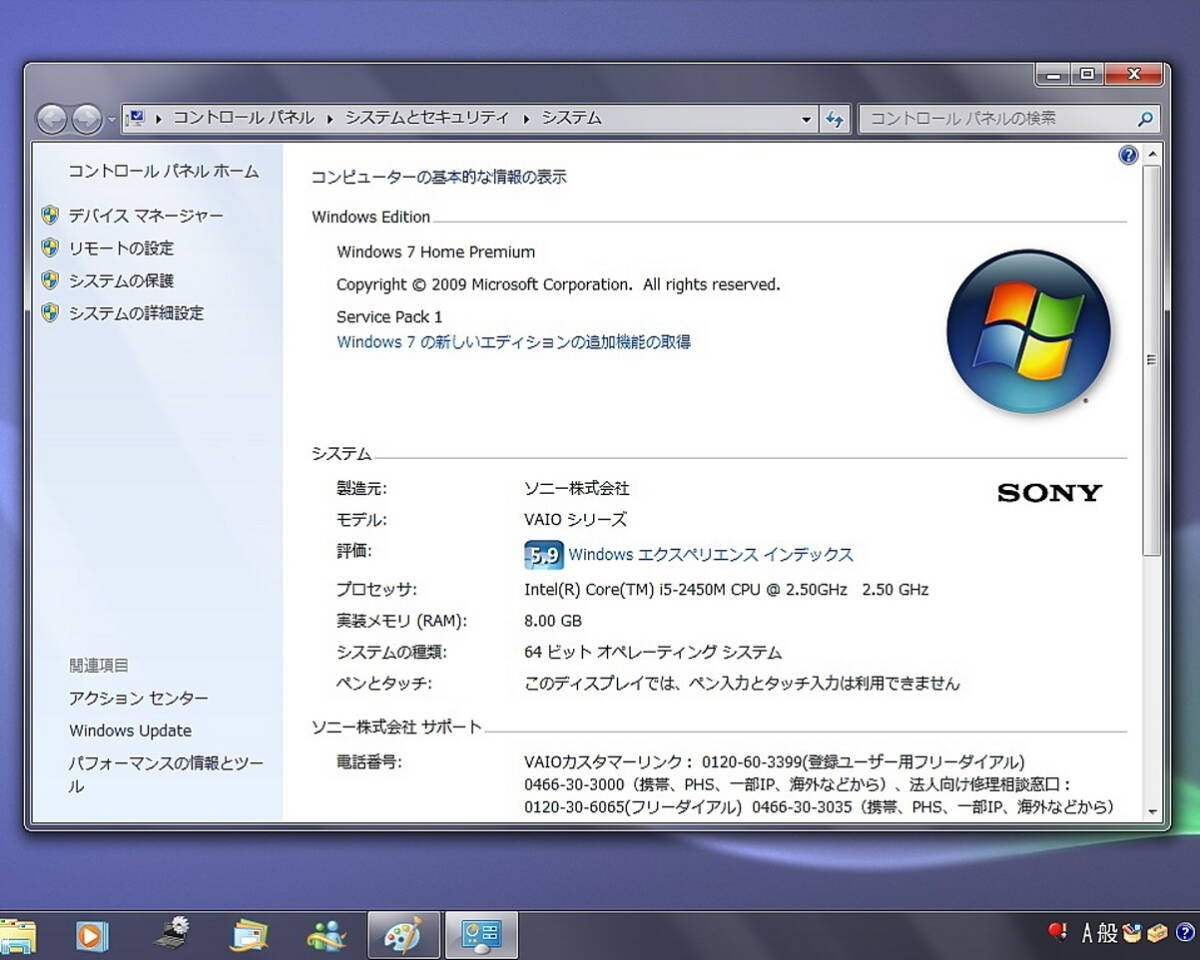Click the text Windows 7 Home Premium
Screen dimensions: 1200x960
pyautogui.click(x=436, y=252)
